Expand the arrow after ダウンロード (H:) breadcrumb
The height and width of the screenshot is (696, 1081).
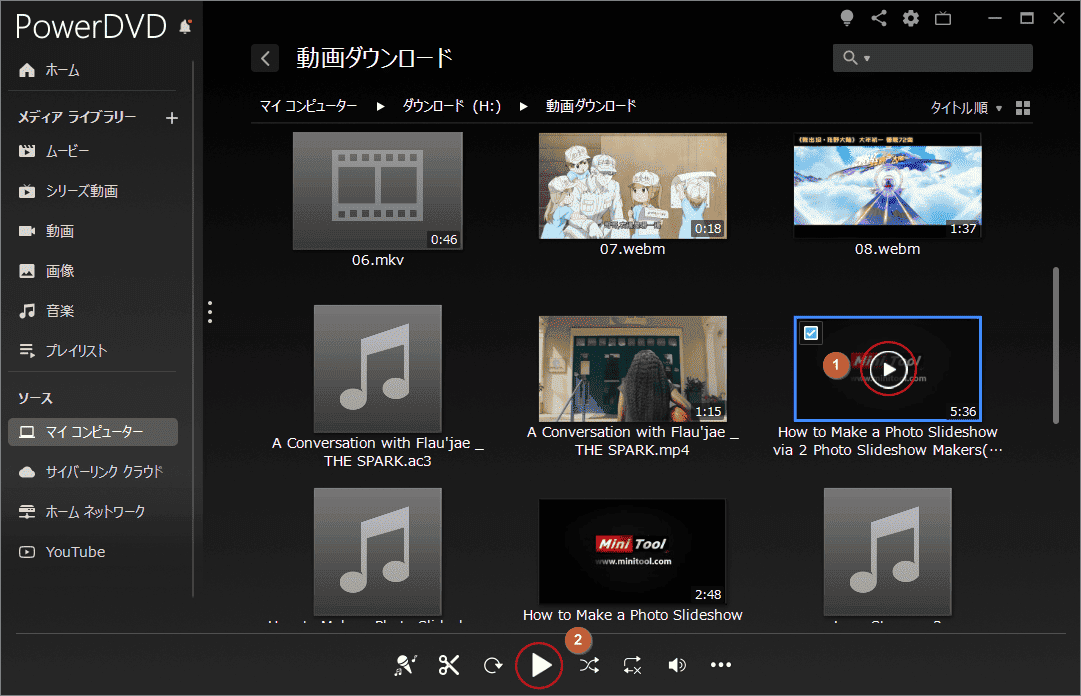click(x=523, y=106)
